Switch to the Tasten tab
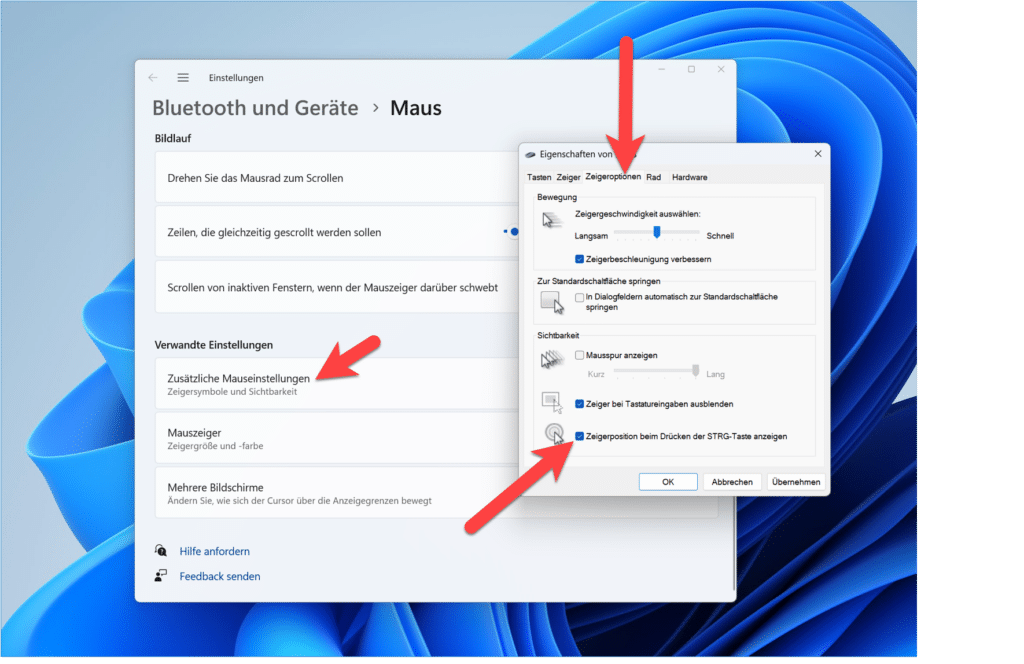Viewport: 1024px width, 664px height. pyautogui.click(x=539, y=177)
